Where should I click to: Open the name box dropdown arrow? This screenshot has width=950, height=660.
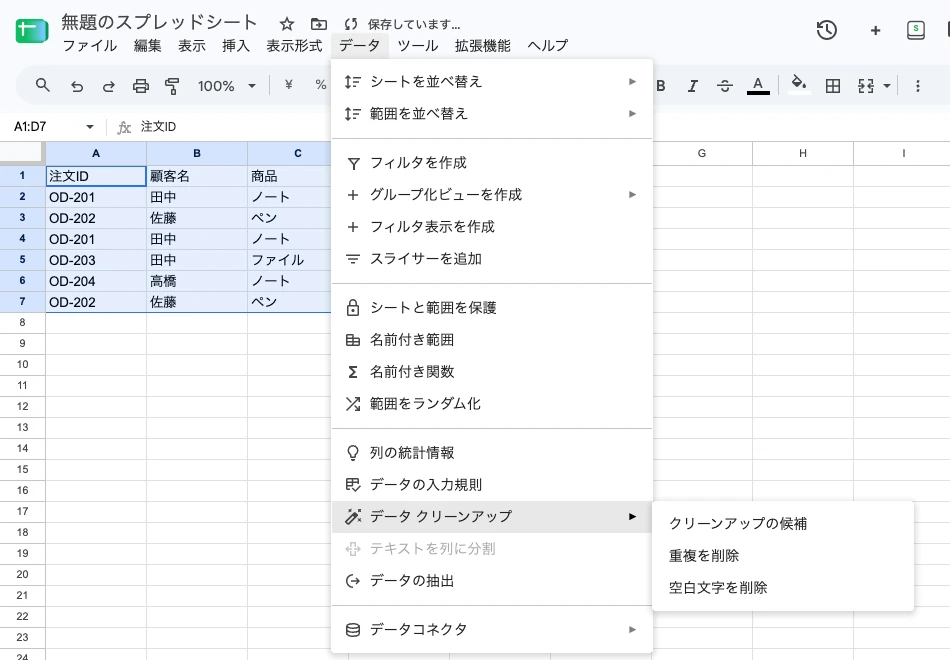90,127
